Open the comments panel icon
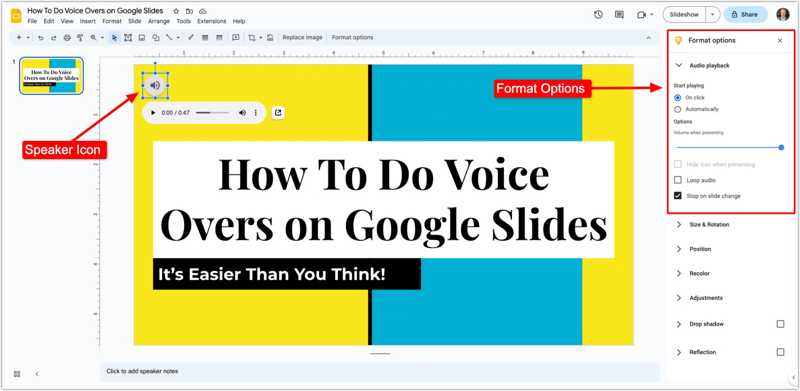The image size is (800, 391). 619,15
